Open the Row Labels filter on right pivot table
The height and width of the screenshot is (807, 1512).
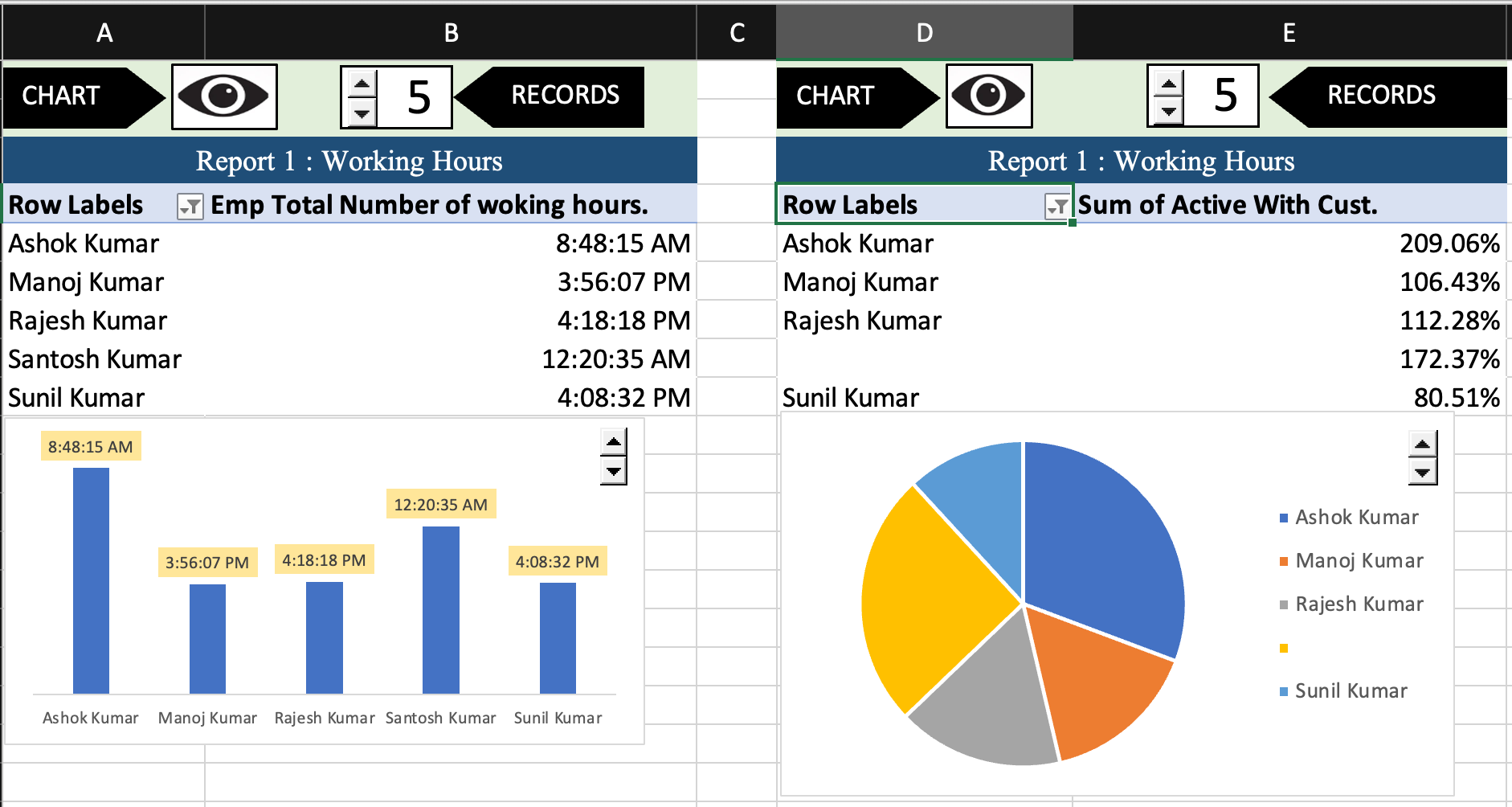1058,207
